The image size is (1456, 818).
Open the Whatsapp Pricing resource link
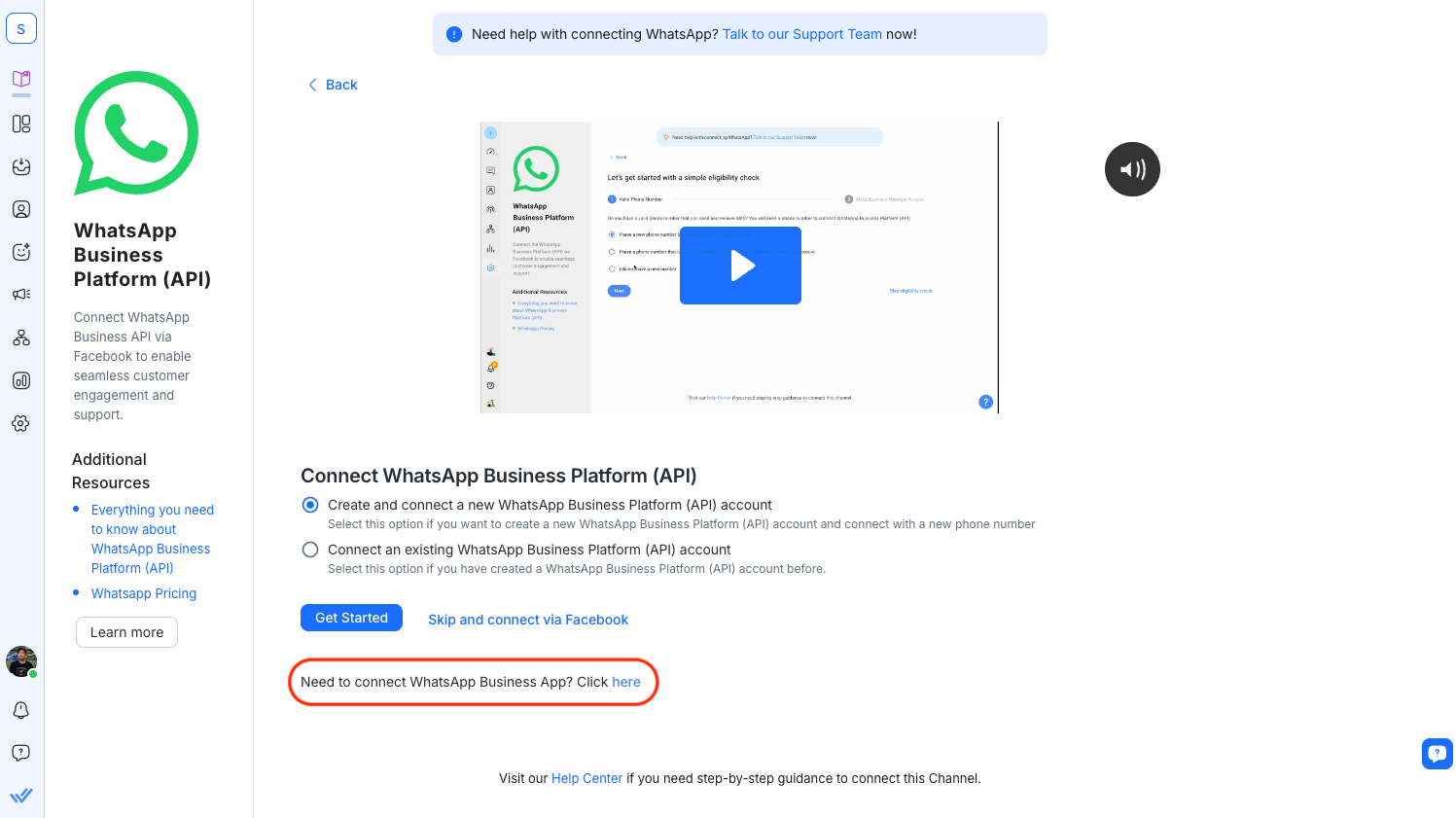click(144, 593)
